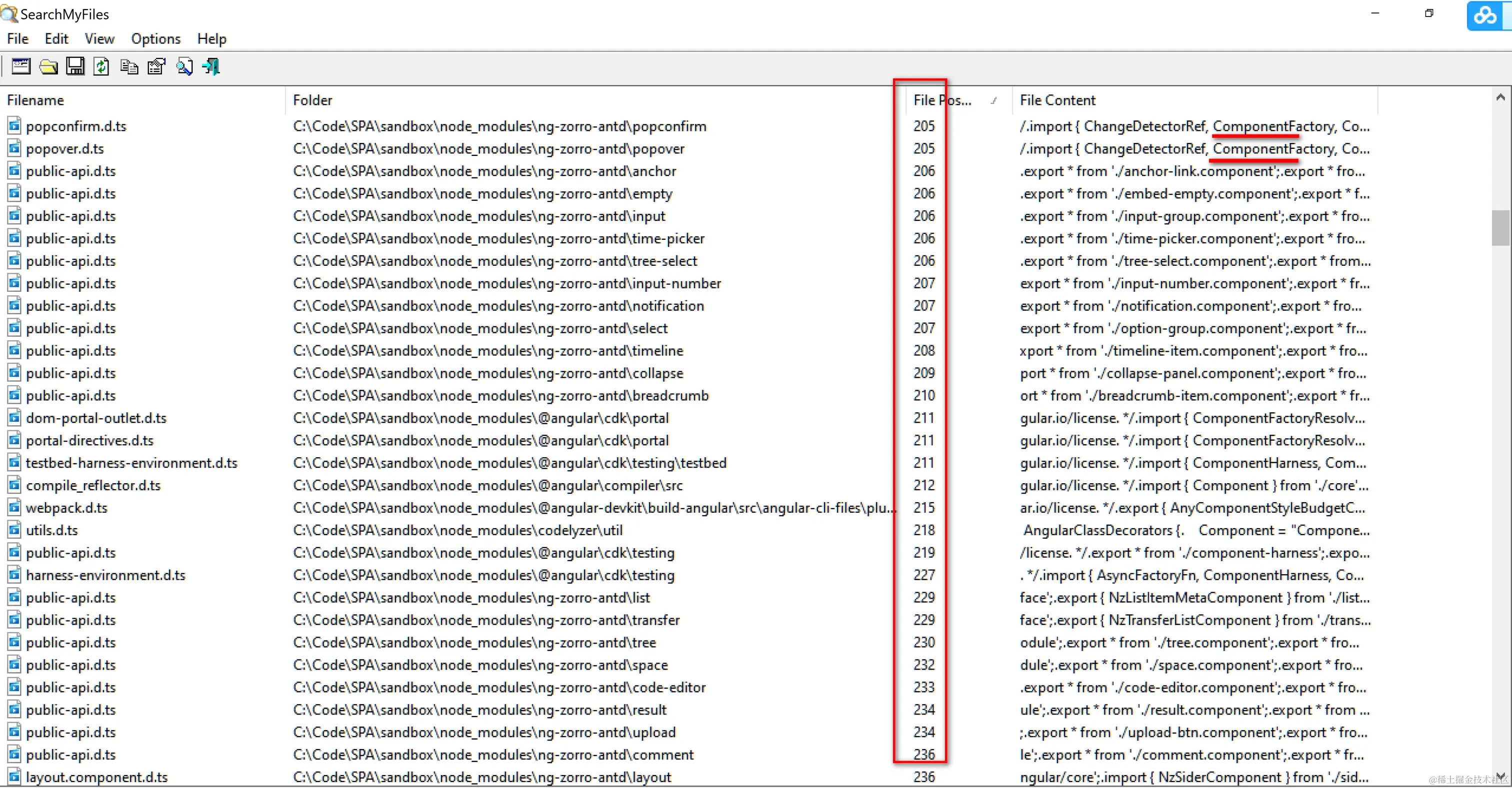Open the View menu
The image size is (1512, 788).
point(99,38)
